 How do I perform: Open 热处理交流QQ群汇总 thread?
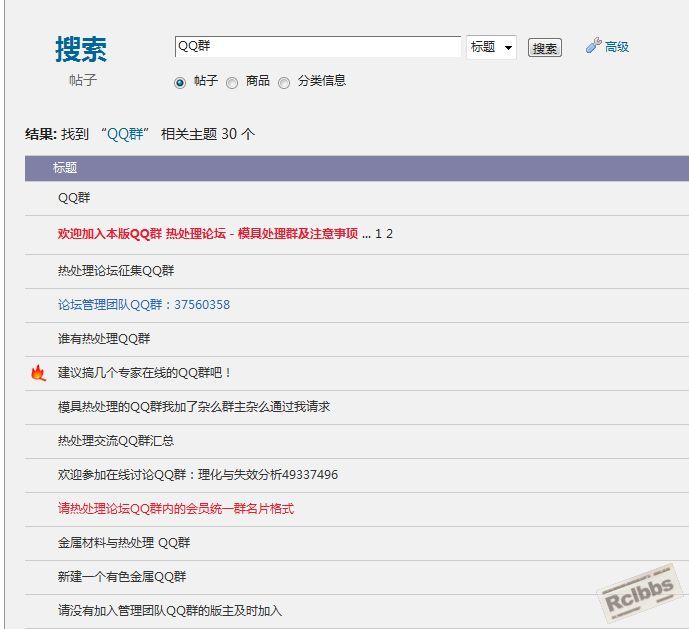[x=116, y=440]
